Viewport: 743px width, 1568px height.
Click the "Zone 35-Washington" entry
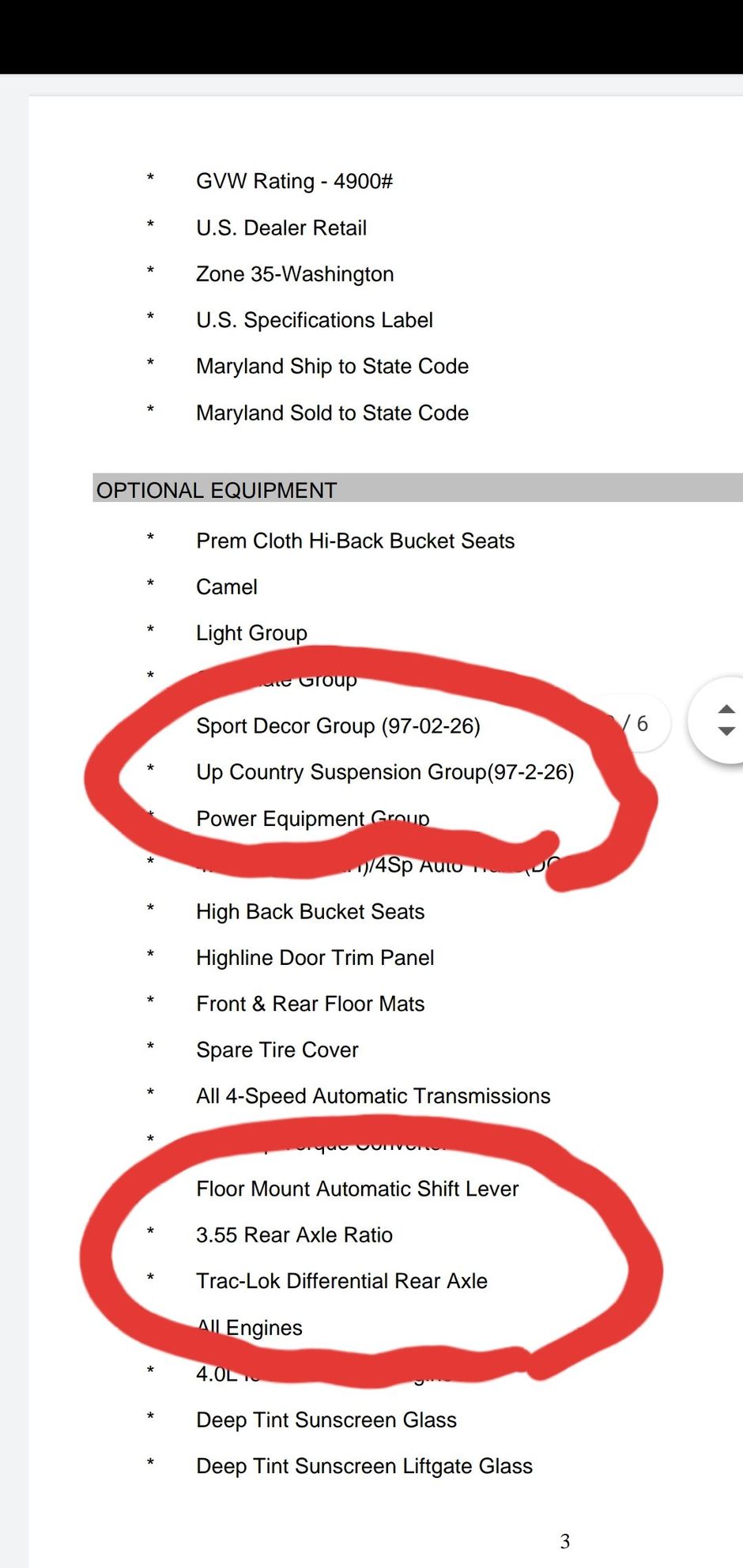[295, 273]
